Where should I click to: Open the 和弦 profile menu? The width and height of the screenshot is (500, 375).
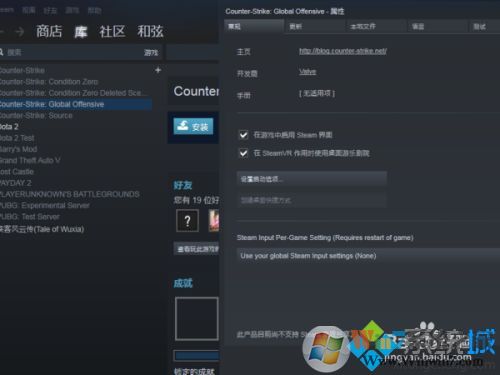click(x=150, y=31)
